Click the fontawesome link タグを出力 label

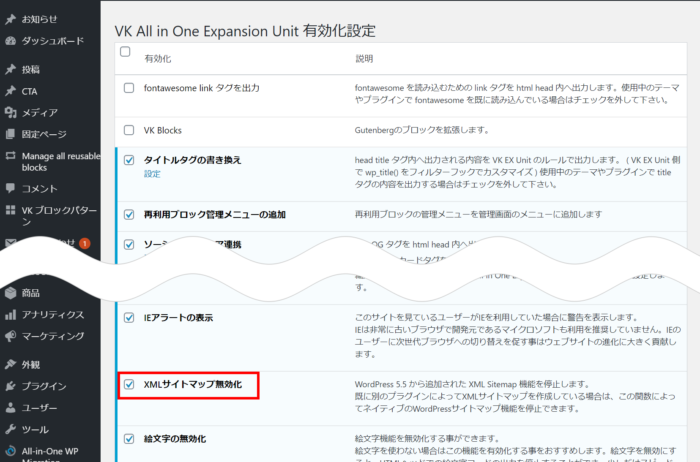tap(202, 88)
